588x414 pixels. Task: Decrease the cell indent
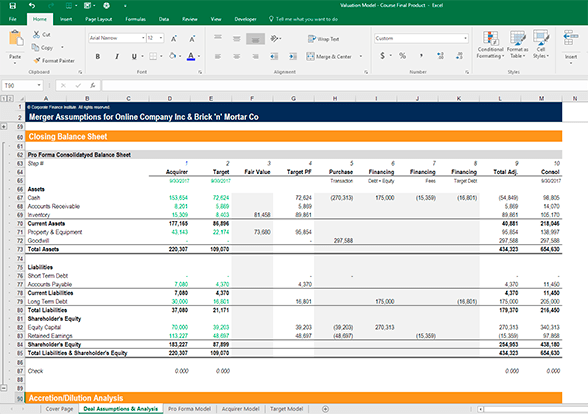(274, 57)
